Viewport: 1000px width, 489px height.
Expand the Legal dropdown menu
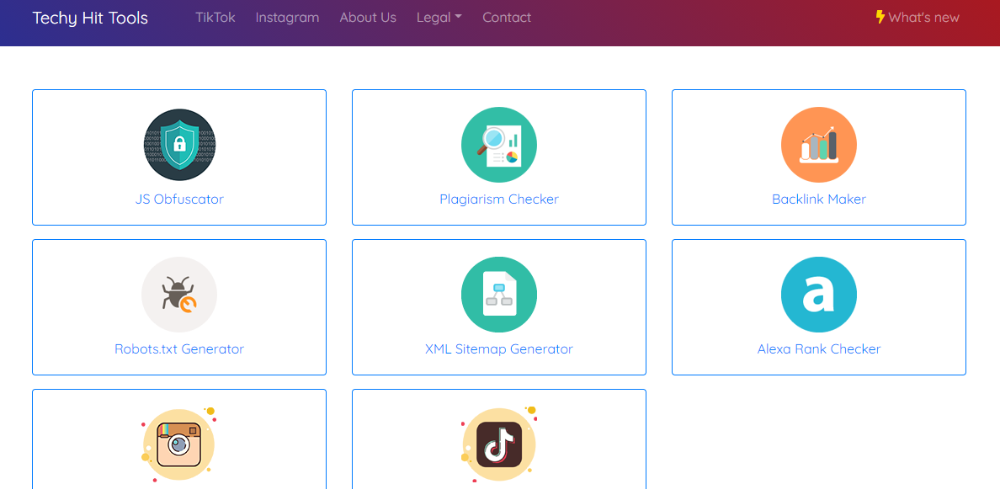(439, 17)
